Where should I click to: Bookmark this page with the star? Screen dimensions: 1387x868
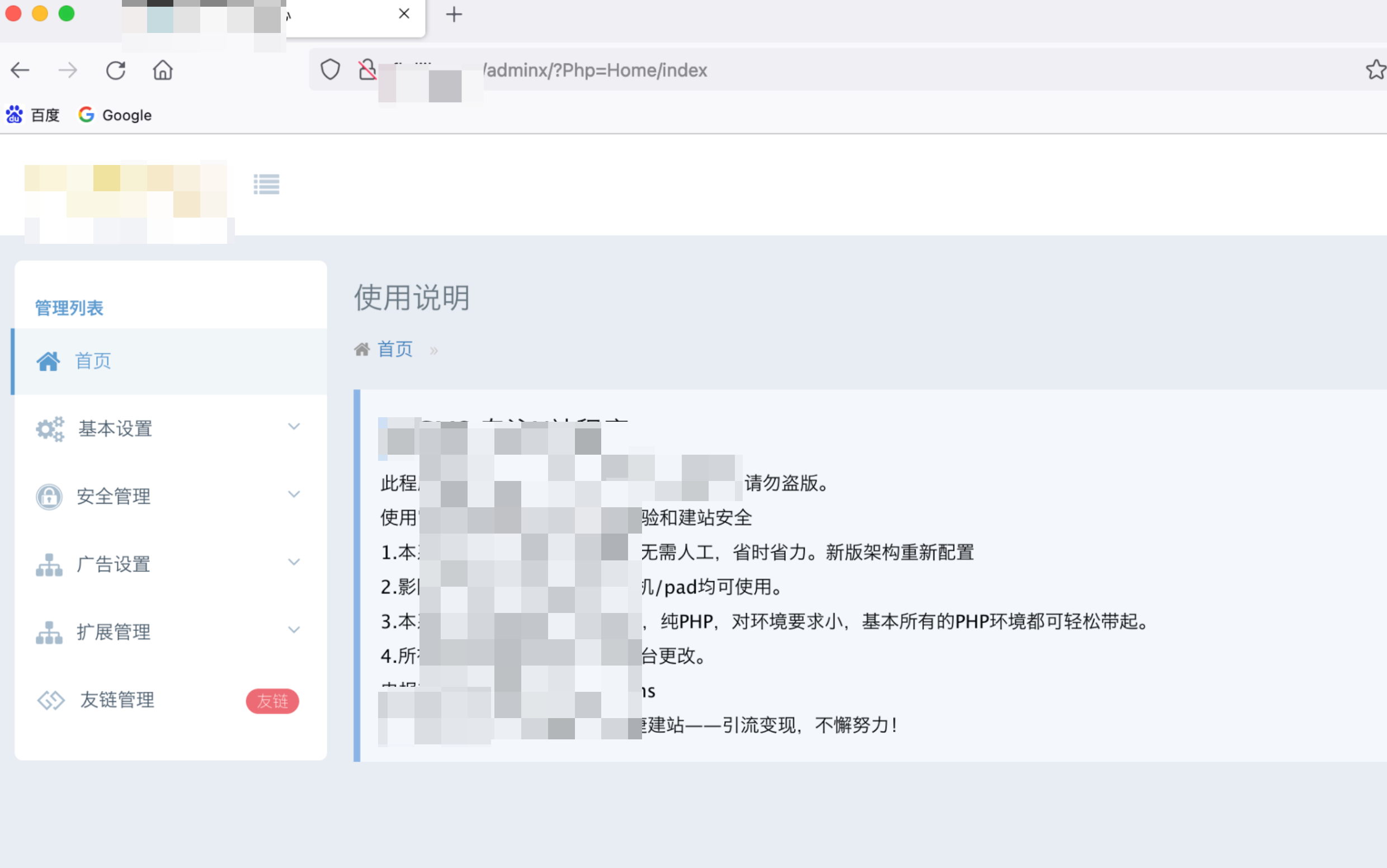[1375, 69]
